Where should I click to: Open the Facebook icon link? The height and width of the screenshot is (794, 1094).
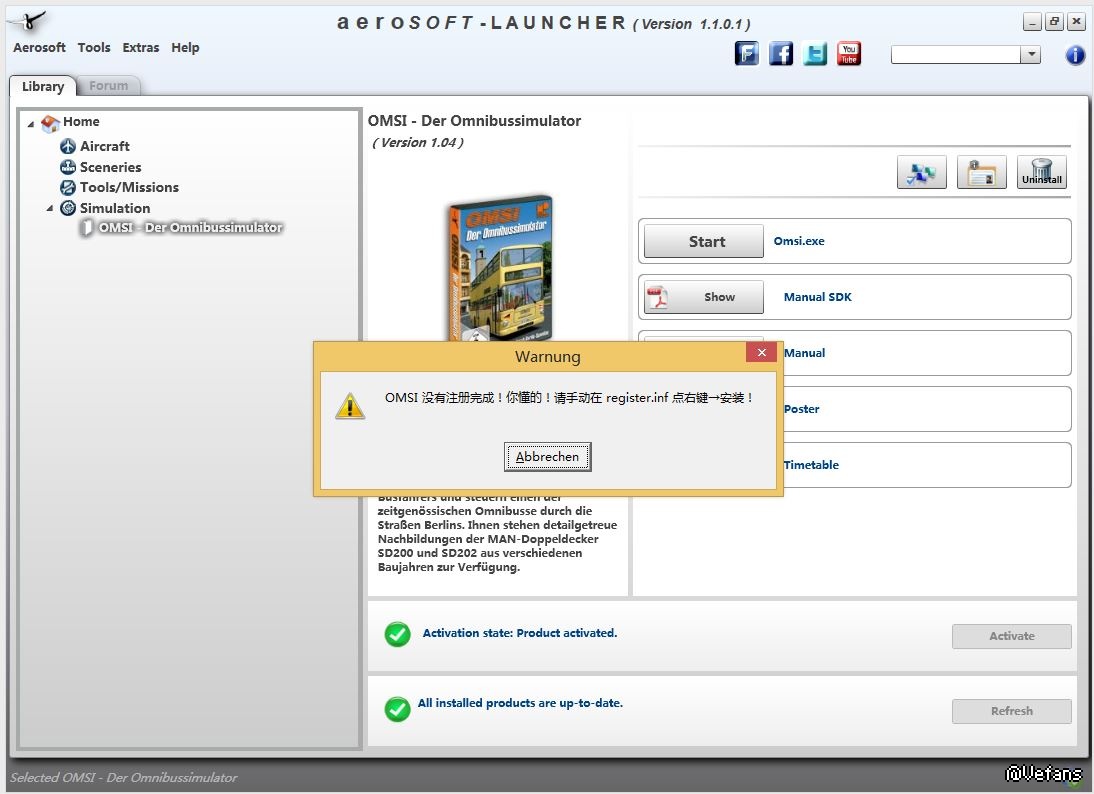[x=781, y=54]
